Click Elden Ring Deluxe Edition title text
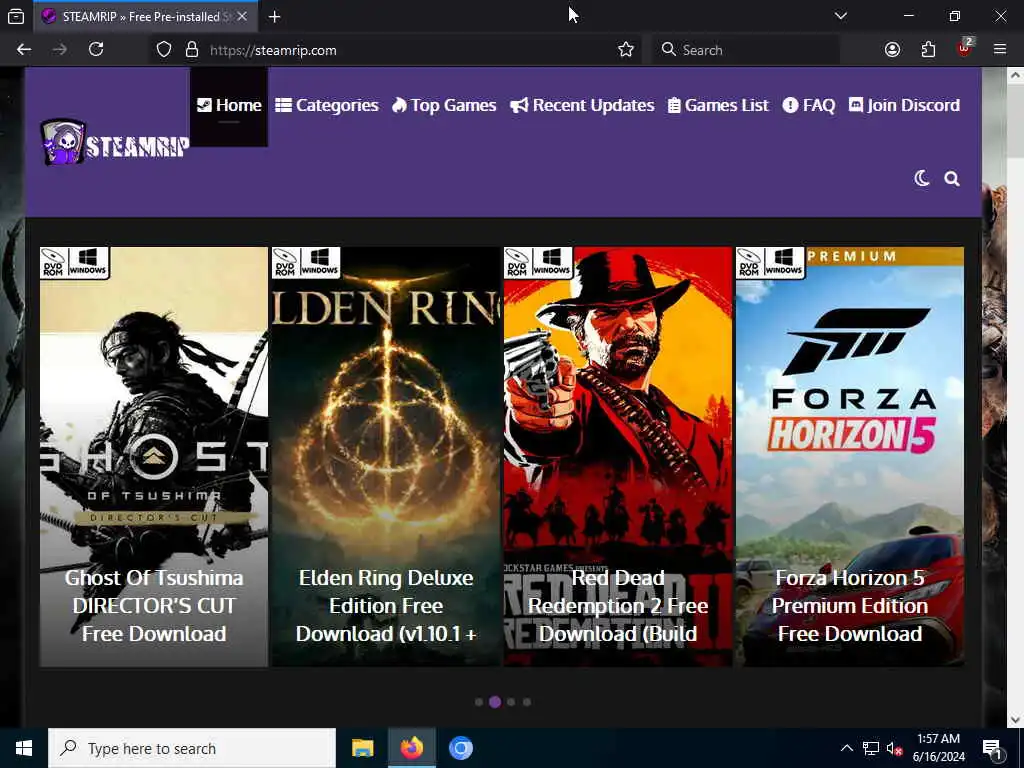 [x=386, y=605]
